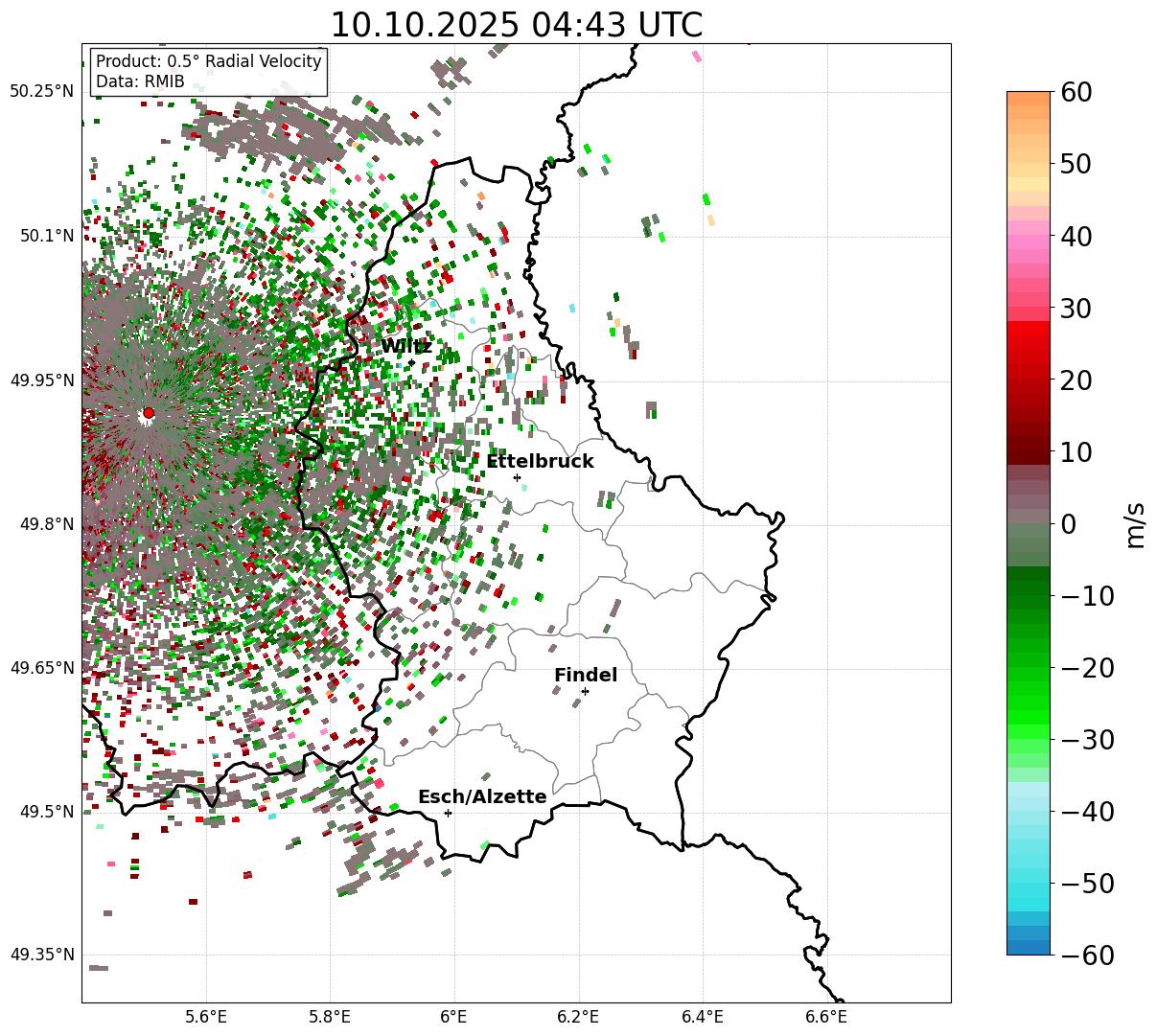
Task: Click the Findel station cross marker
Action: click(x=585, y=691)
